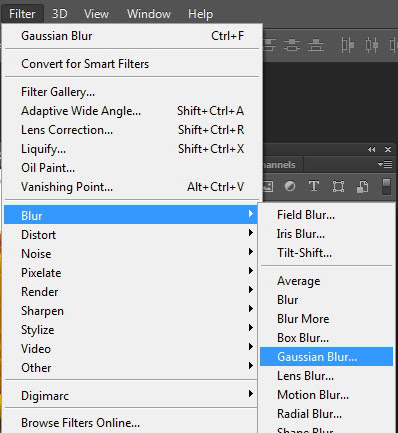Expand the Pixelate submenu arrow

pyautogui.click(x=251, y=271)
